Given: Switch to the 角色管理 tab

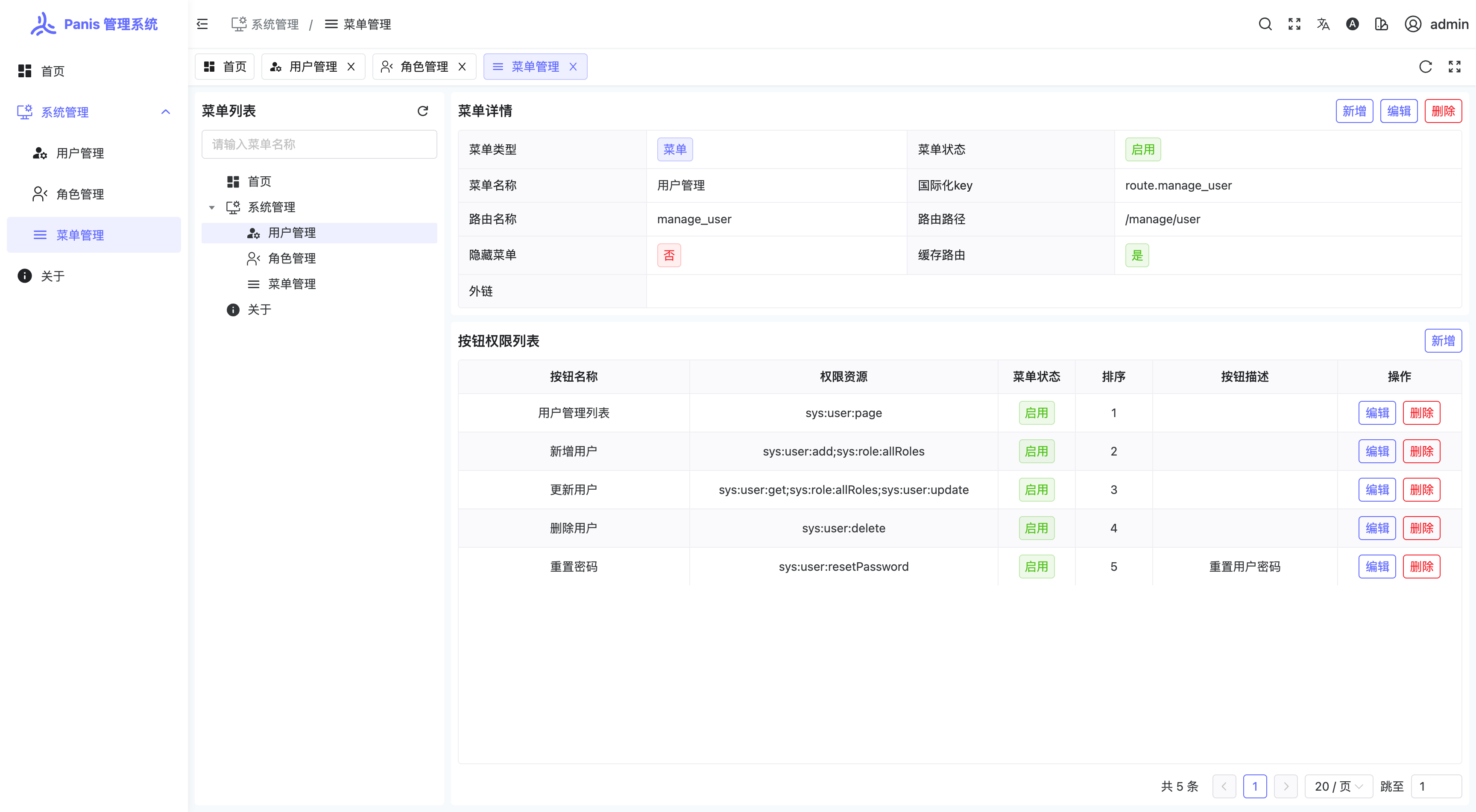Looking at the screenshot, I should [x=423, y=67].
